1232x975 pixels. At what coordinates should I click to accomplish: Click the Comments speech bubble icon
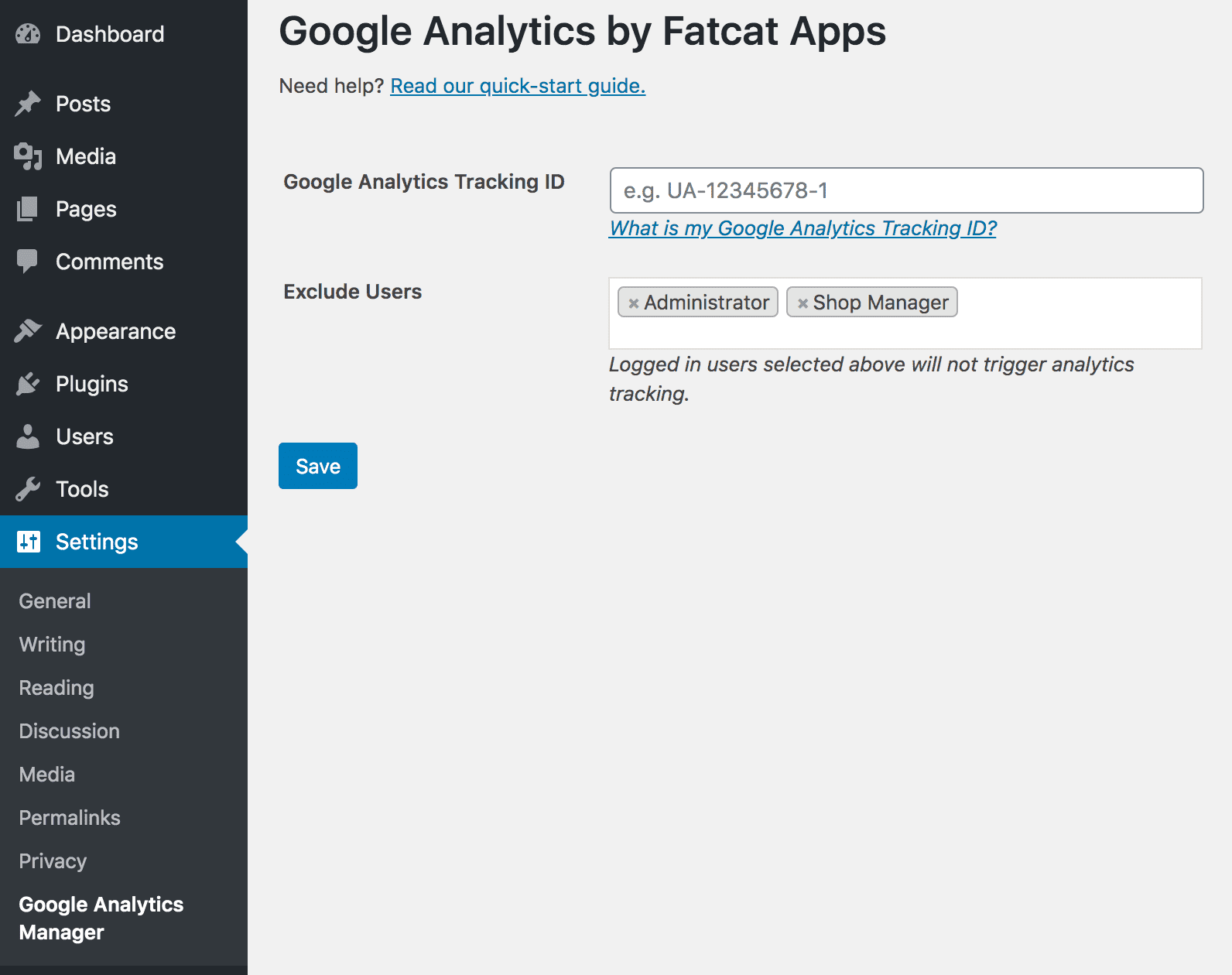coord(28,262)
